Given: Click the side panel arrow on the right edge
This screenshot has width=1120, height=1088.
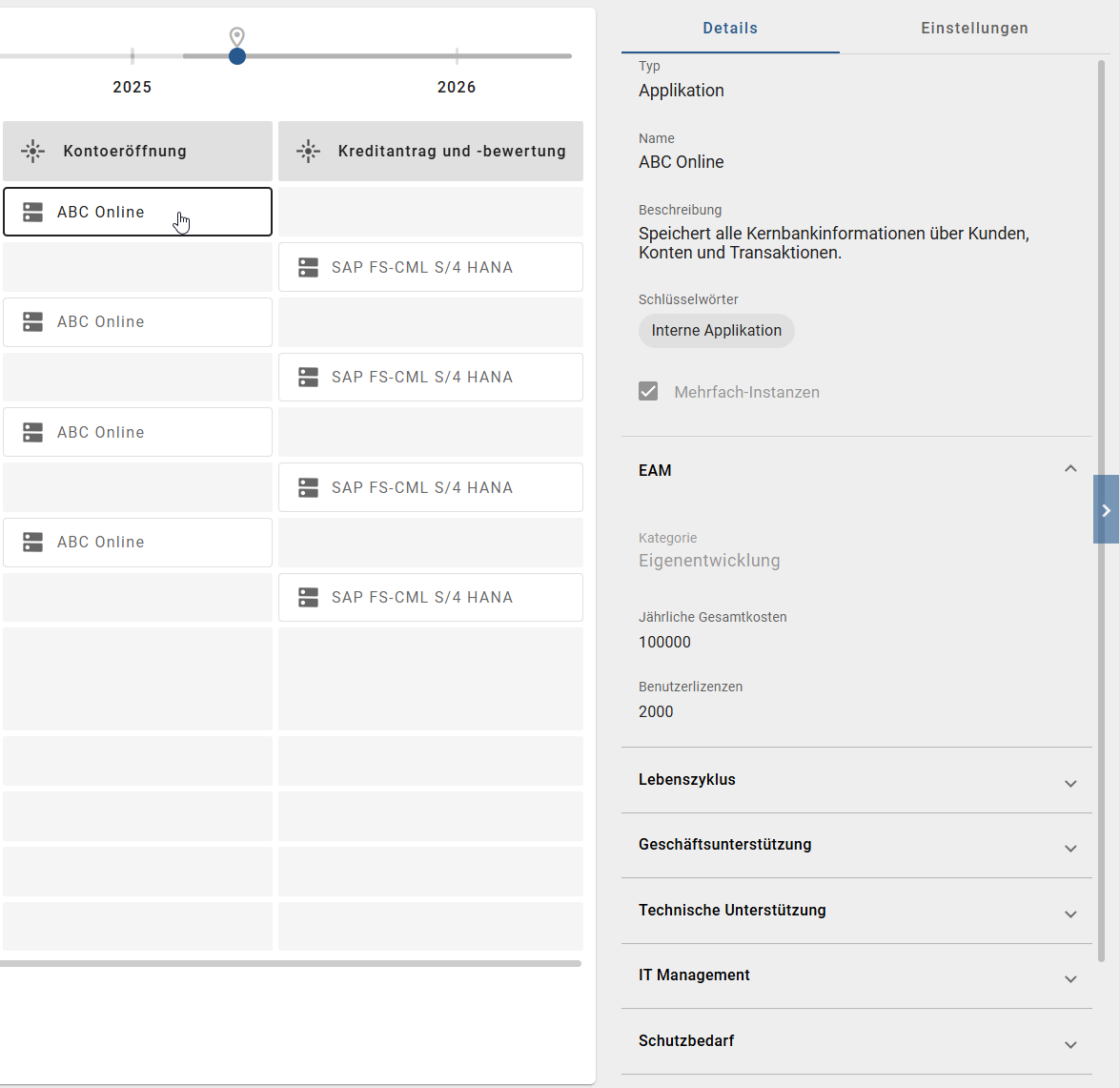Looking at the screenshot, I should (1107, 509).
